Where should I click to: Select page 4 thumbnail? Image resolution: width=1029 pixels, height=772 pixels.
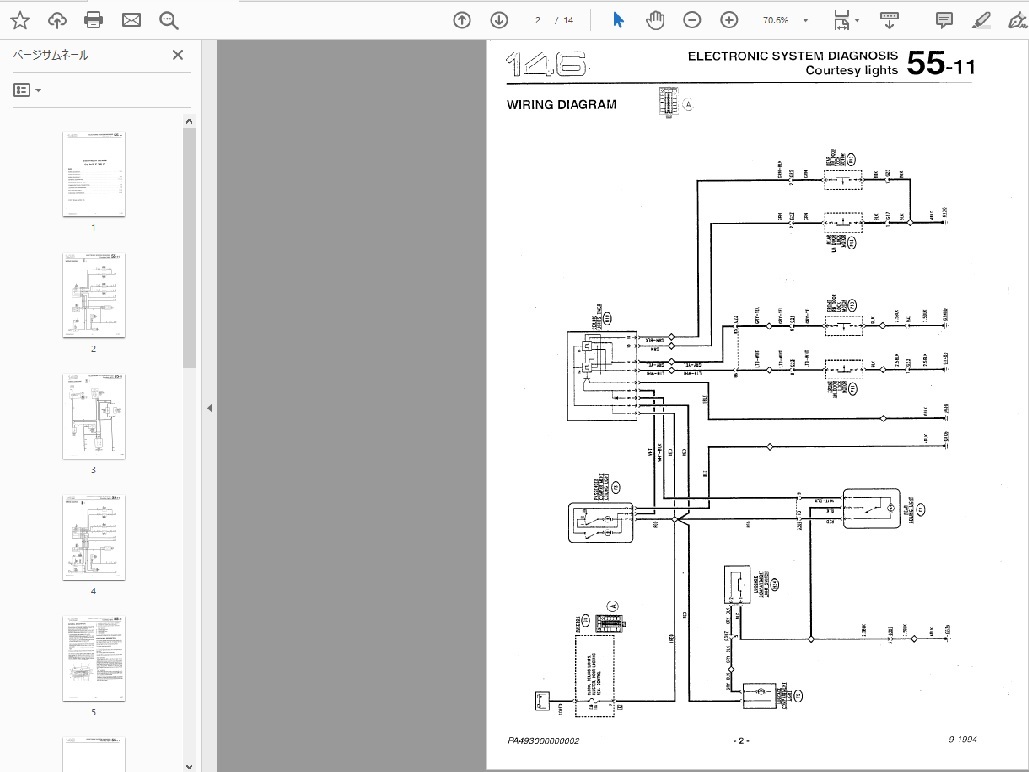pyautogui.click(x=94, y=538)
